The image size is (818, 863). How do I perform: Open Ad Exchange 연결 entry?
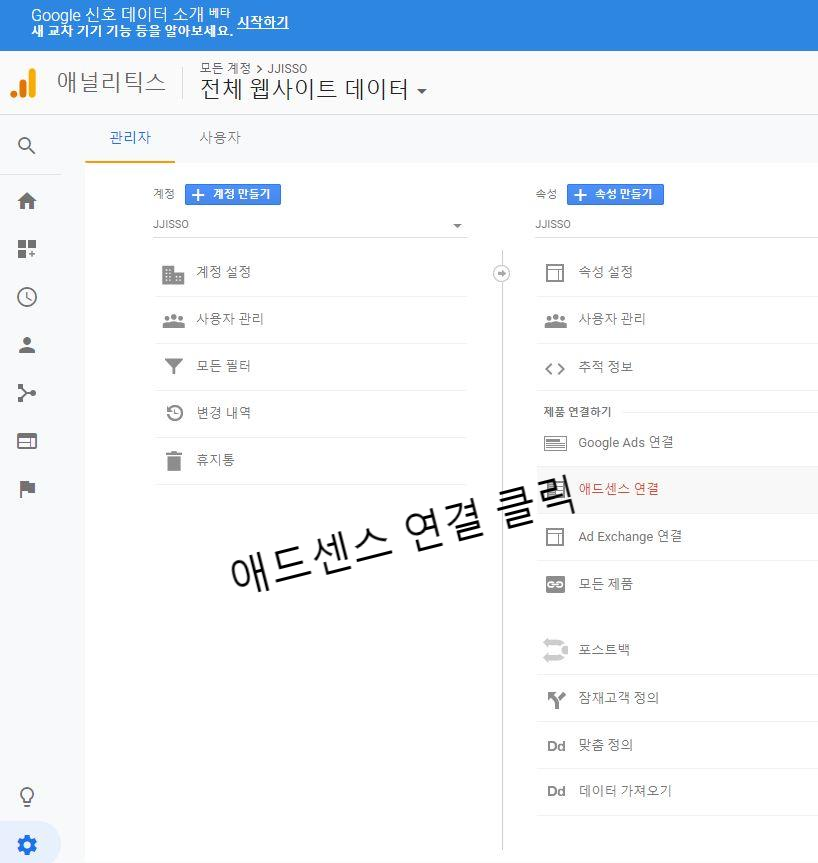[x=677, y=537]
